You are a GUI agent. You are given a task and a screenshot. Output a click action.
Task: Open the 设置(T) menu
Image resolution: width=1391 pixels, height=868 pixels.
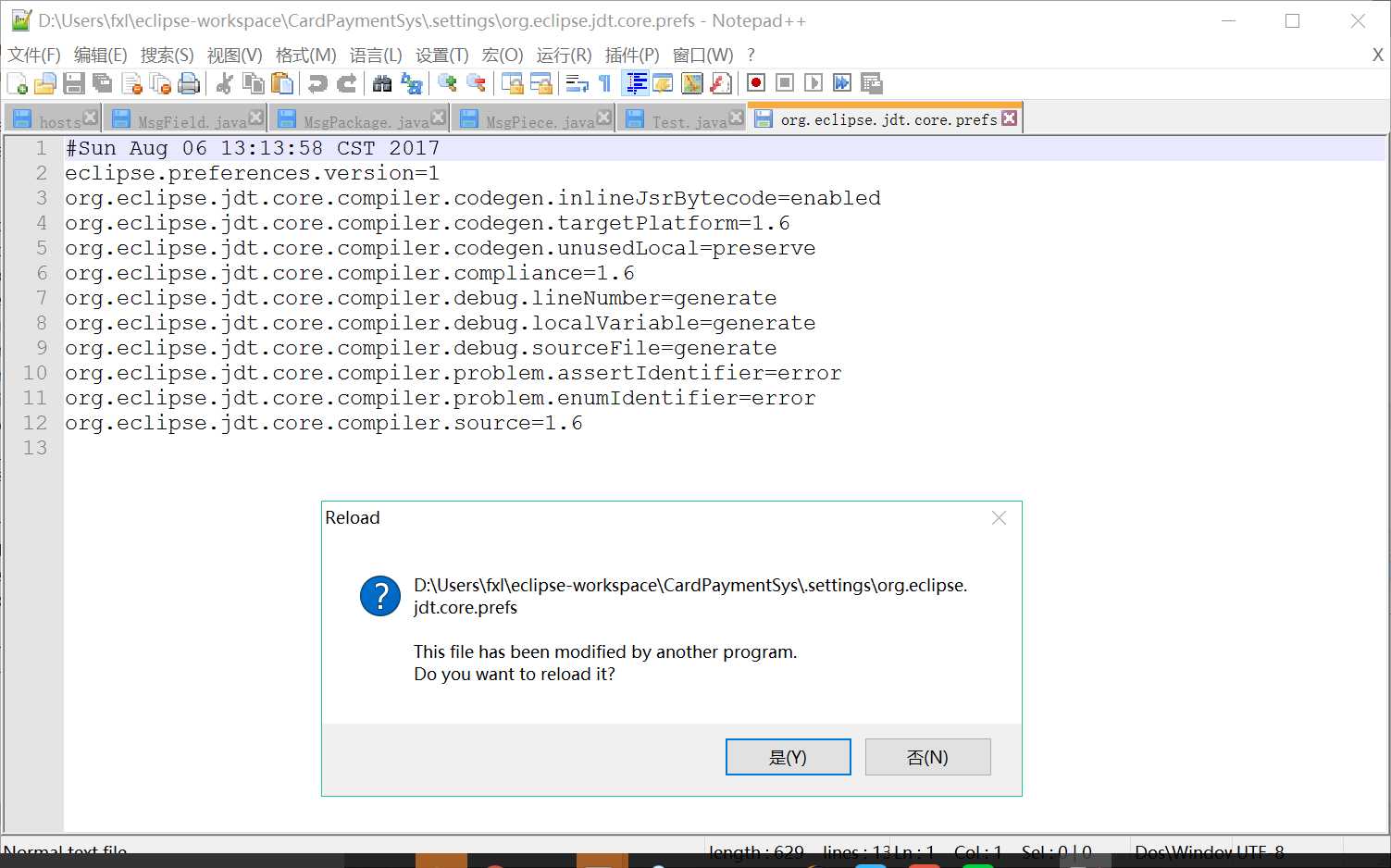click(442, 56)
